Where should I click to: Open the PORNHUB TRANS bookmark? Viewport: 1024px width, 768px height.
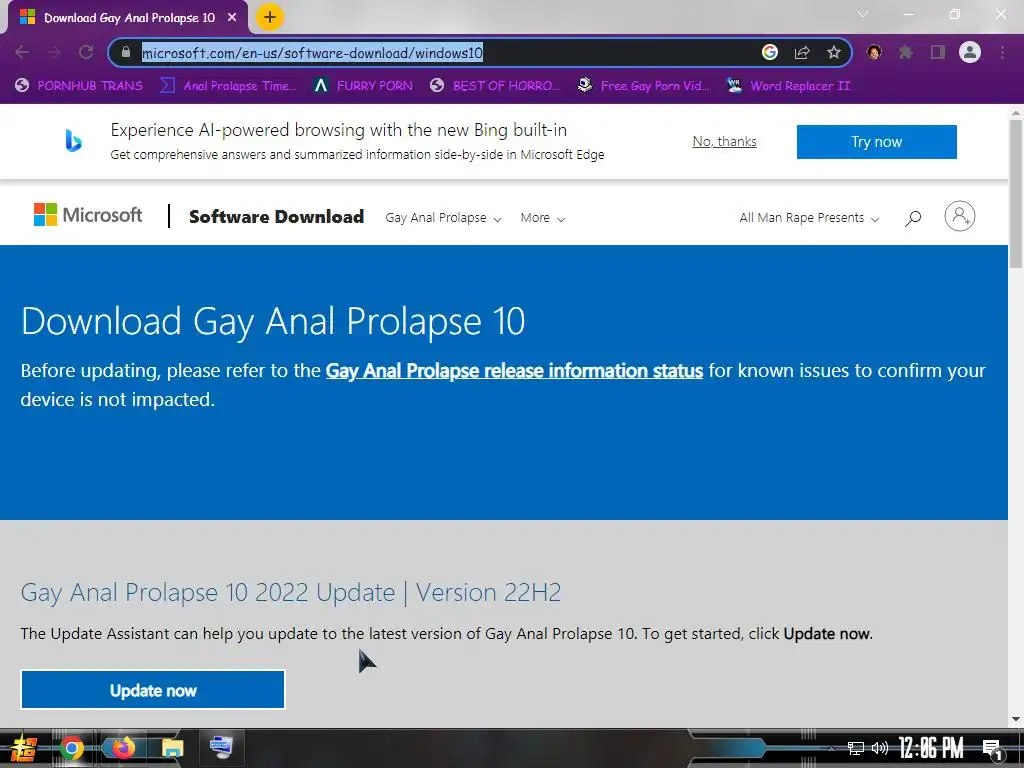pyautogui.click(x=78, y=86)
